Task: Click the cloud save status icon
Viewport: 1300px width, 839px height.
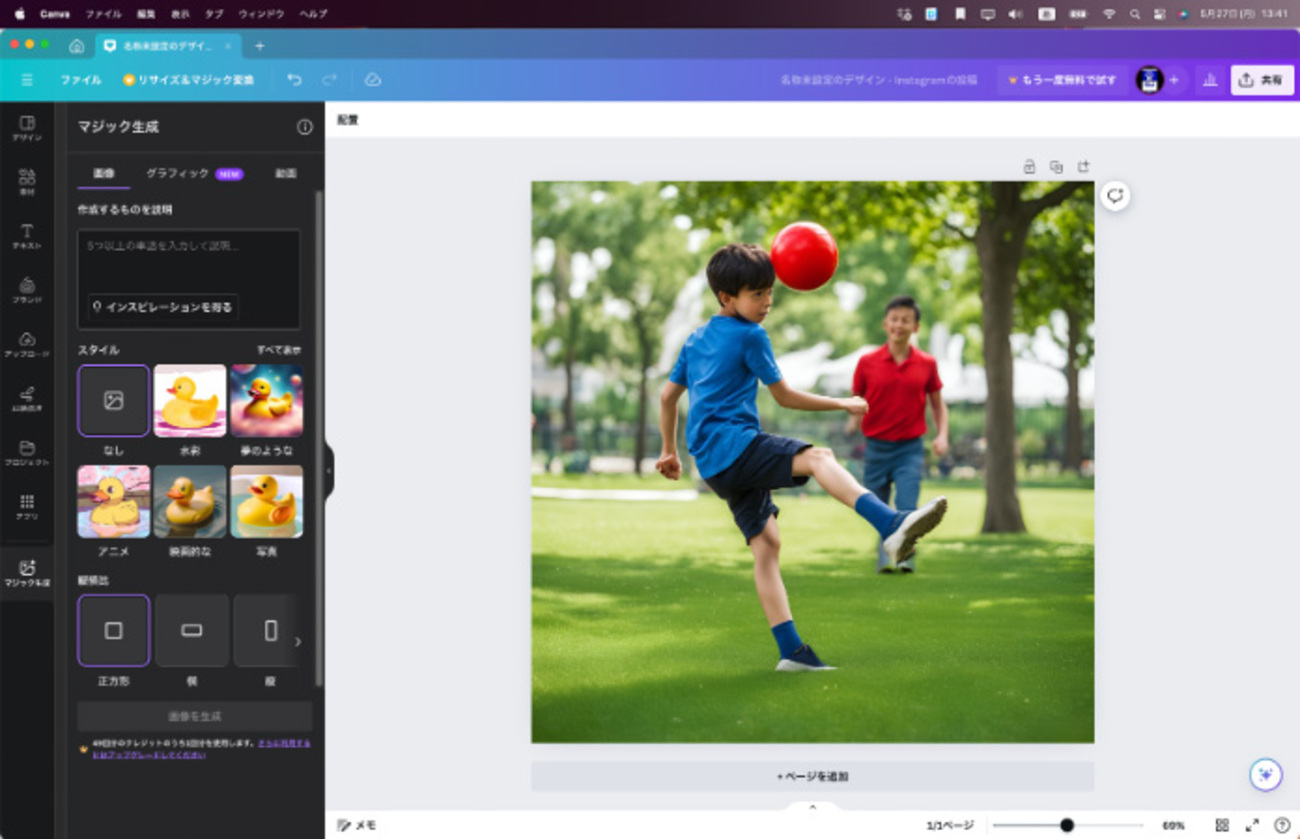Action: coord(373,80)
